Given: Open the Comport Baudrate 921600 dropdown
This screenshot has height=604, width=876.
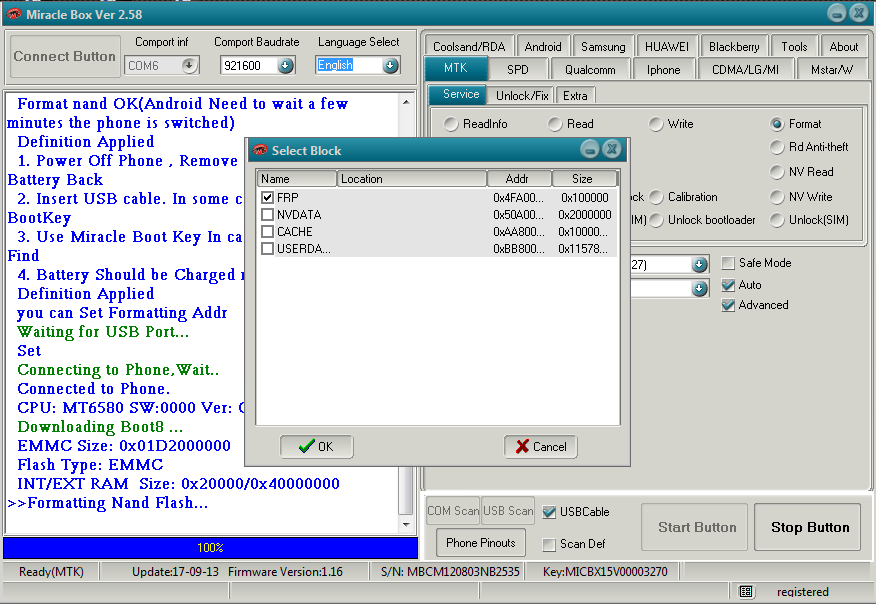Looking at the screenshot, I should tap(285, 65).
